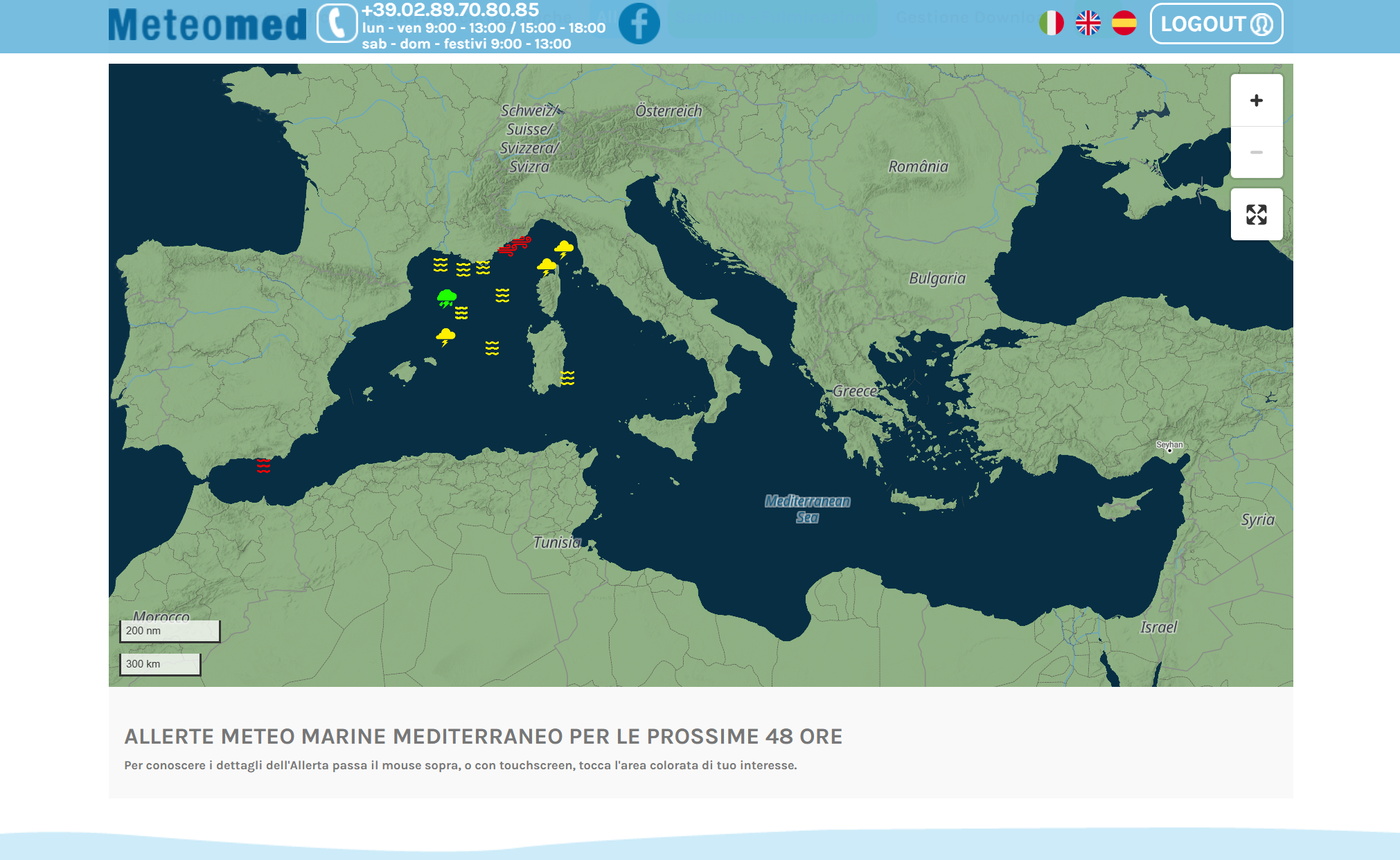This screenshot has height=860, width=1400.
Task: Zoom in the map with plus button
Action: point(1256,101)
